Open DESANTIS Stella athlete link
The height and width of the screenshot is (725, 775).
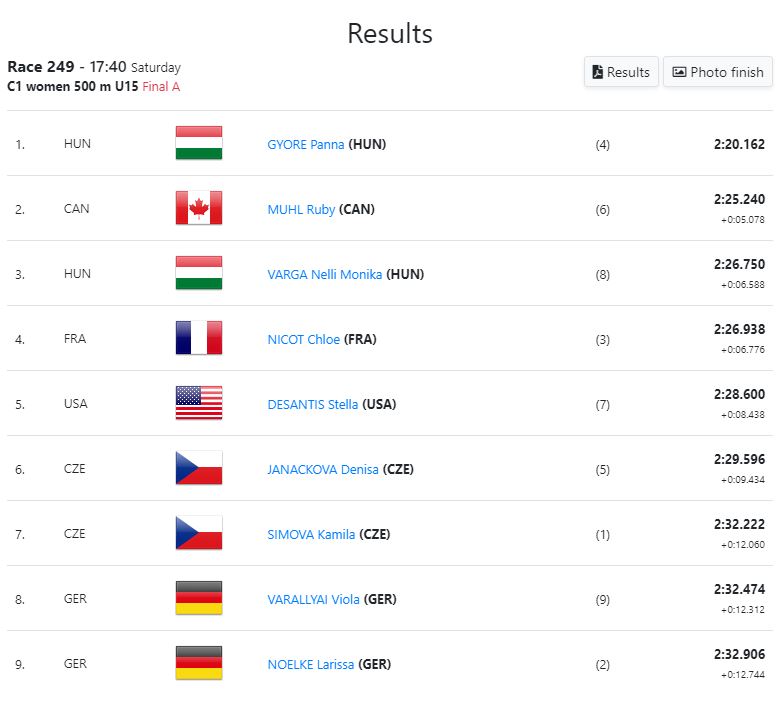[x=312, y=404]
